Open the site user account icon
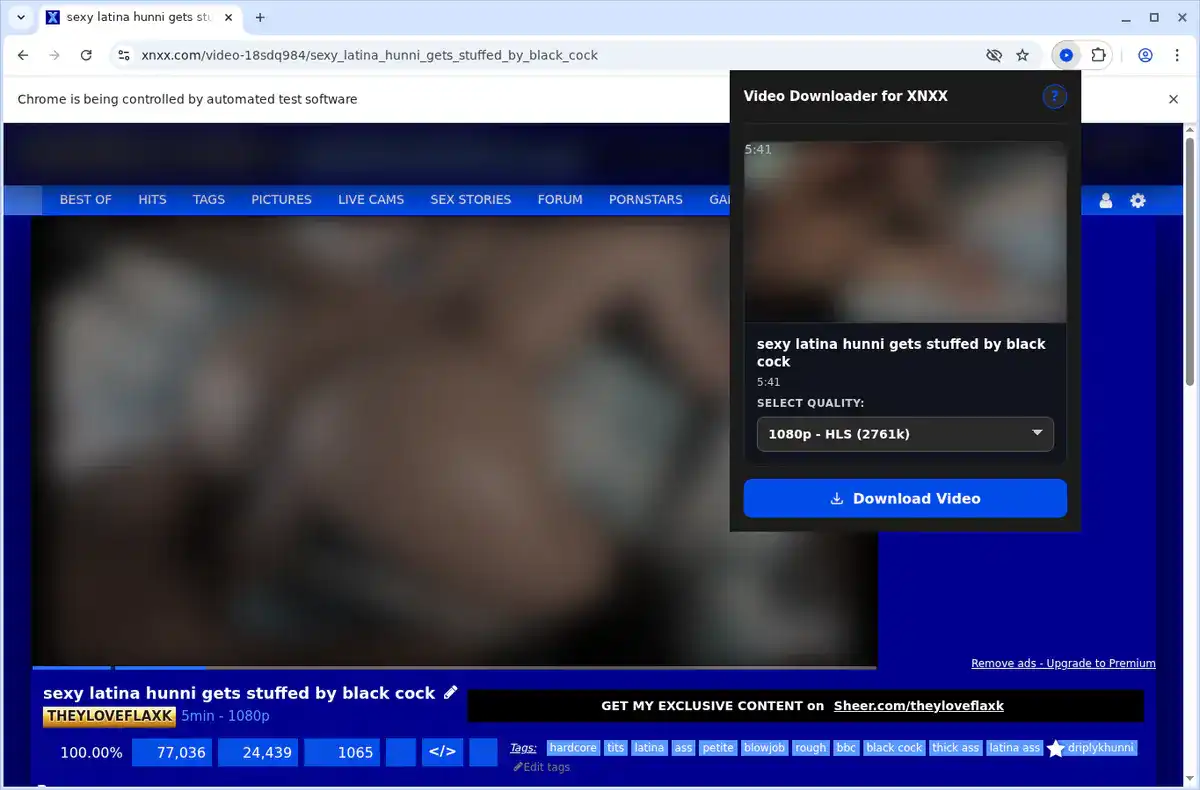 pos(1106,200)
